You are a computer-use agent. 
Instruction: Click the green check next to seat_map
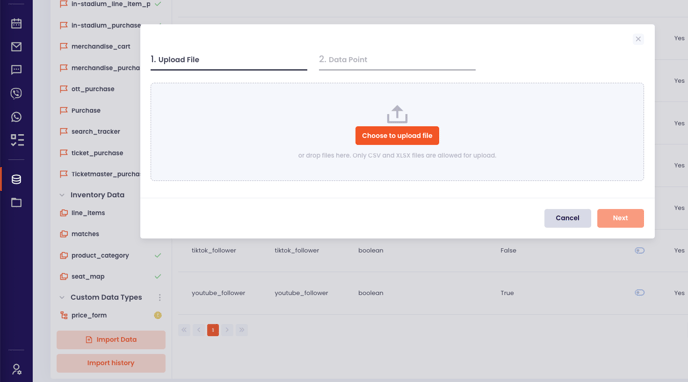(158, 276)
